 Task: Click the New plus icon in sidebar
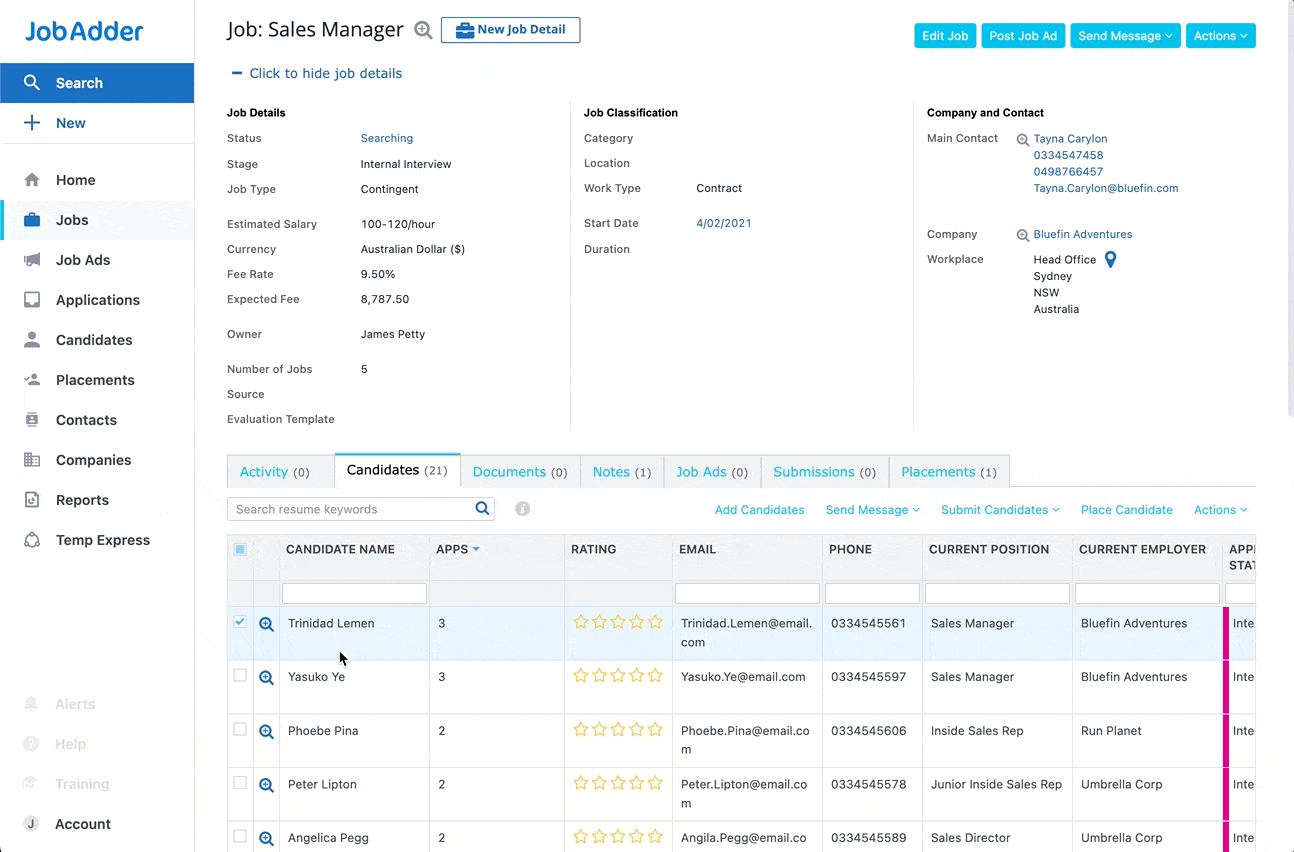coord(32,123)
